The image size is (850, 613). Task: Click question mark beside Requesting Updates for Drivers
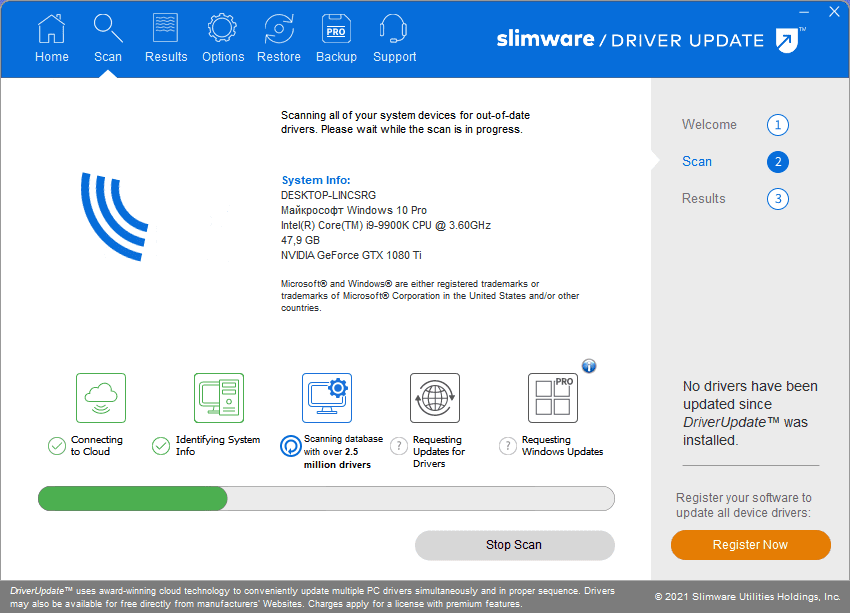(399, 446)
